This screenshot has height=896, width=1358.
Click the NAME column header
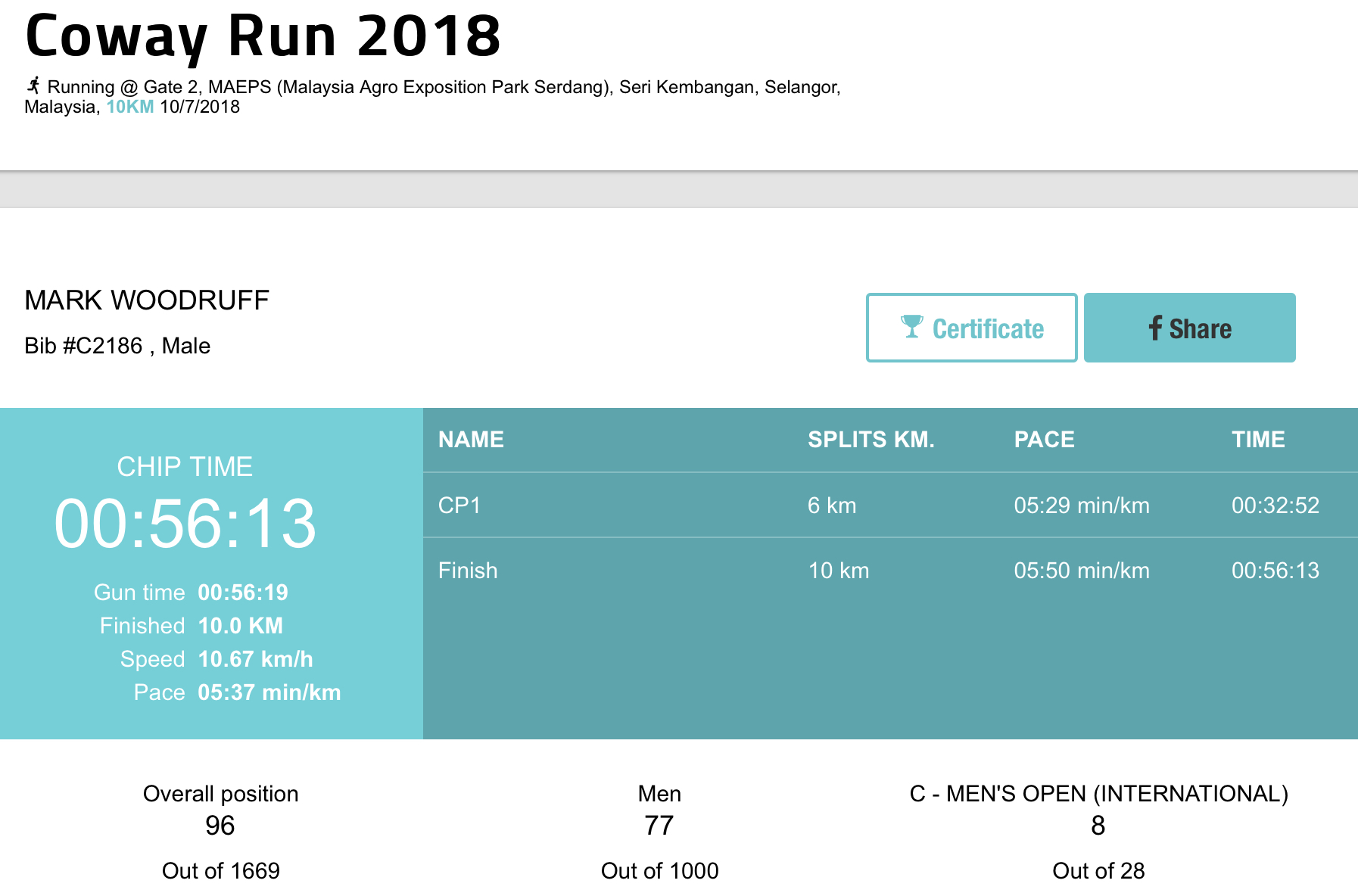(471, 440)
